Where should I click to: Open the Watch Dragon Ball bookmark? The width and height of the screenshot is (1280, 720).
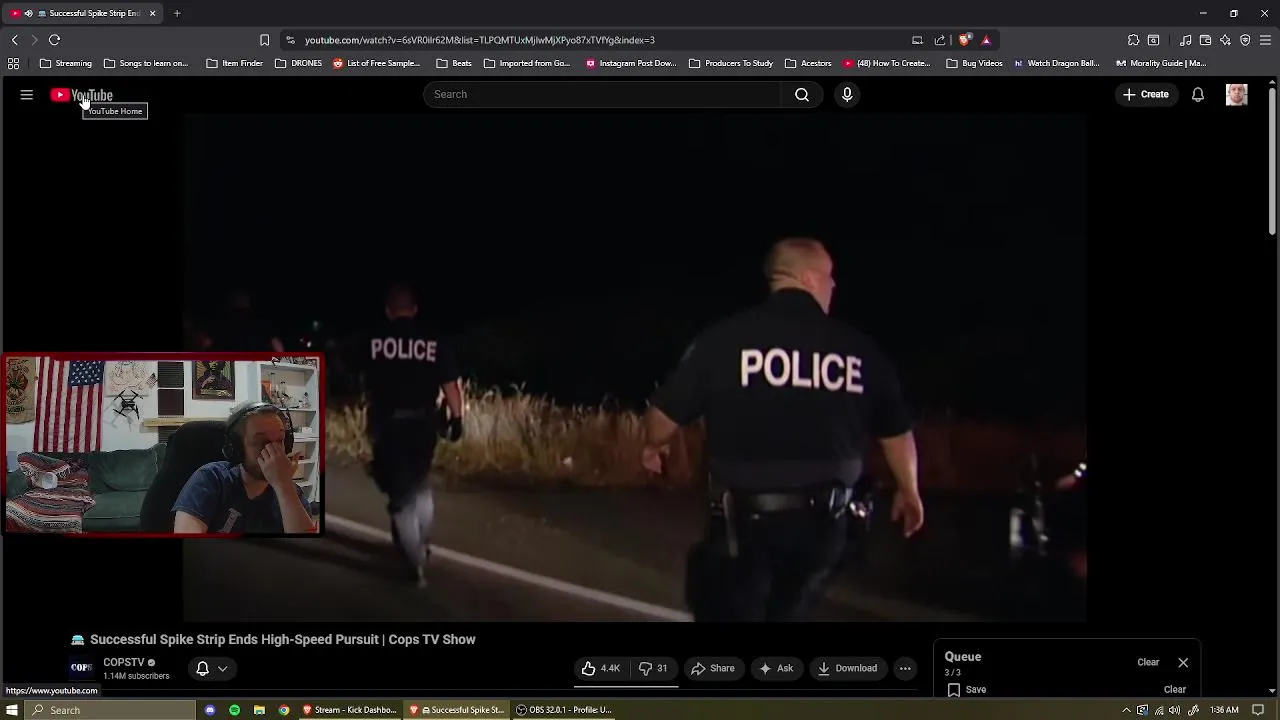1057,63
